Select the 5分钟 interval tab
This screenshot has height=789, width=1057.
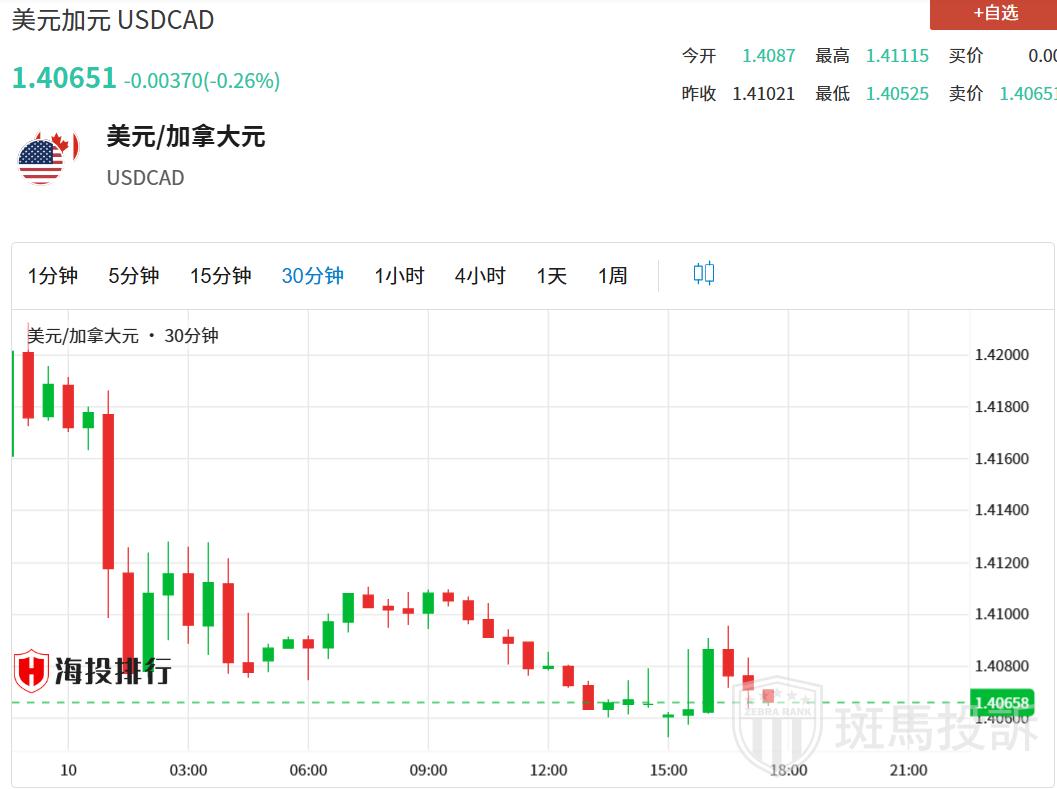pyautogui.click(x=134, y=276)
